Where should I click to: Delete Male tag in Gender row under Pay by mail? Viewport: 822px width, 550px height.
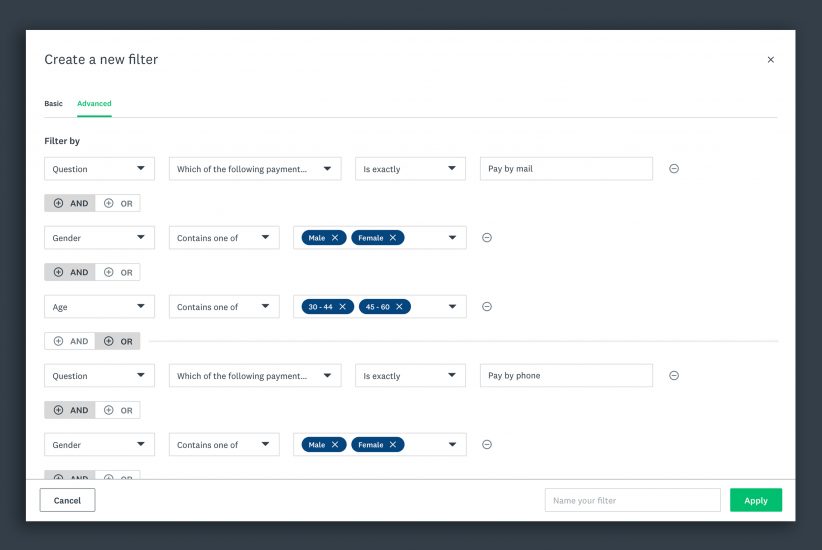coord(335,238)
